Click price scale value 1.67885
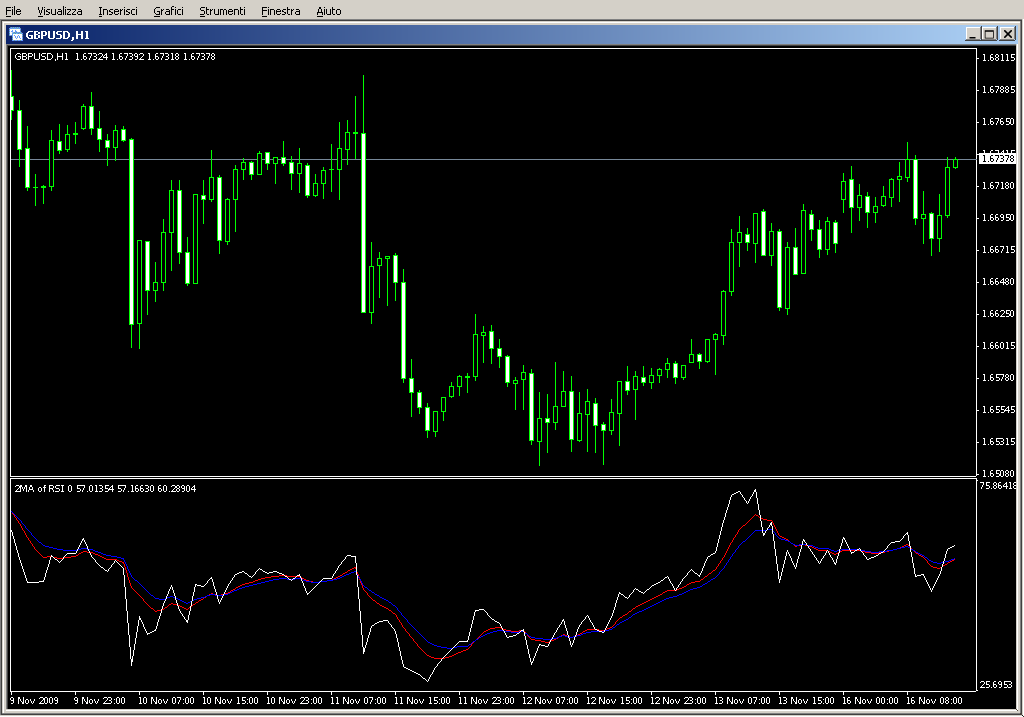This screenshot has height=717, width=1024. [999, 89]
